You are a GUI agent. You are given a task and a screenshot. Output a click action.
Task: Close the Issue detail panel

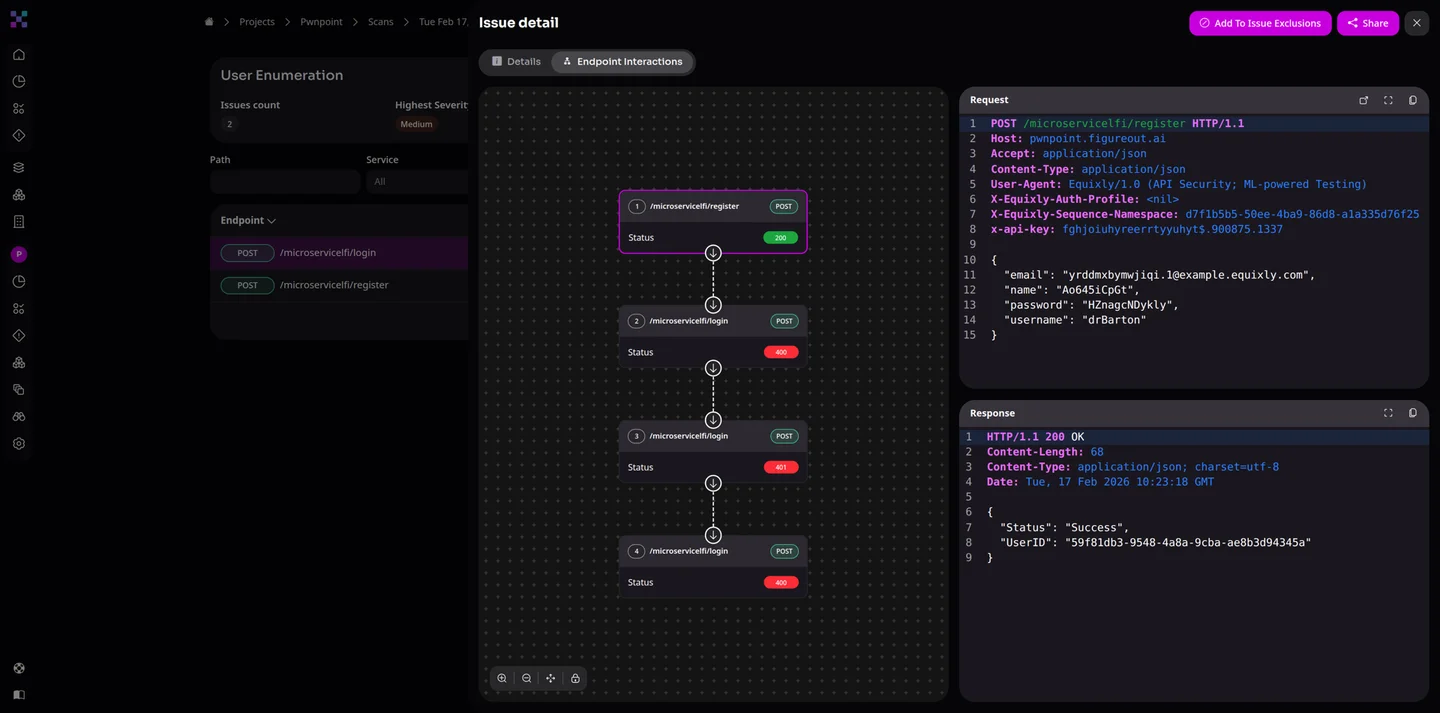[x=1416, y=23]
